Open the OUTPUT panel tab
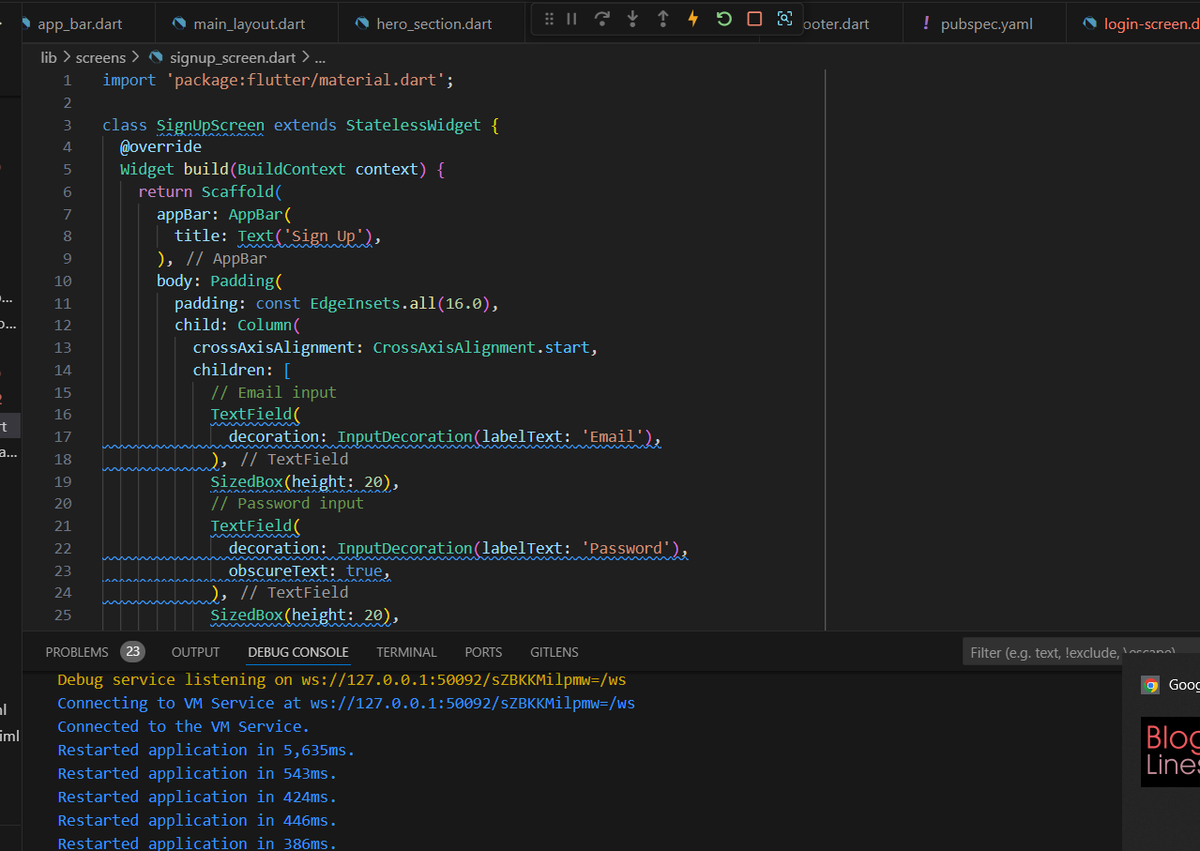This screenshot has height=851, width=1200. 195,652
